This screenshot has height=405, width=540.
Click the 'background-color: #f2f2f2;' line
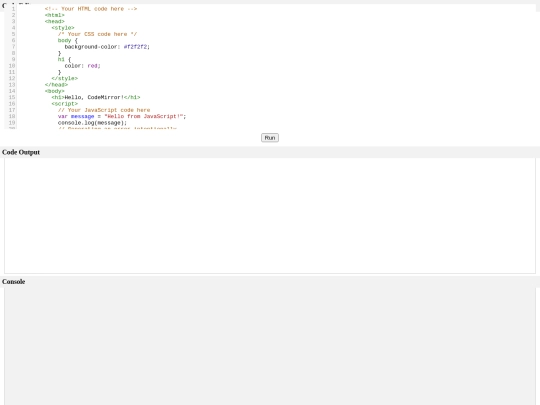[x=107, y=47]
